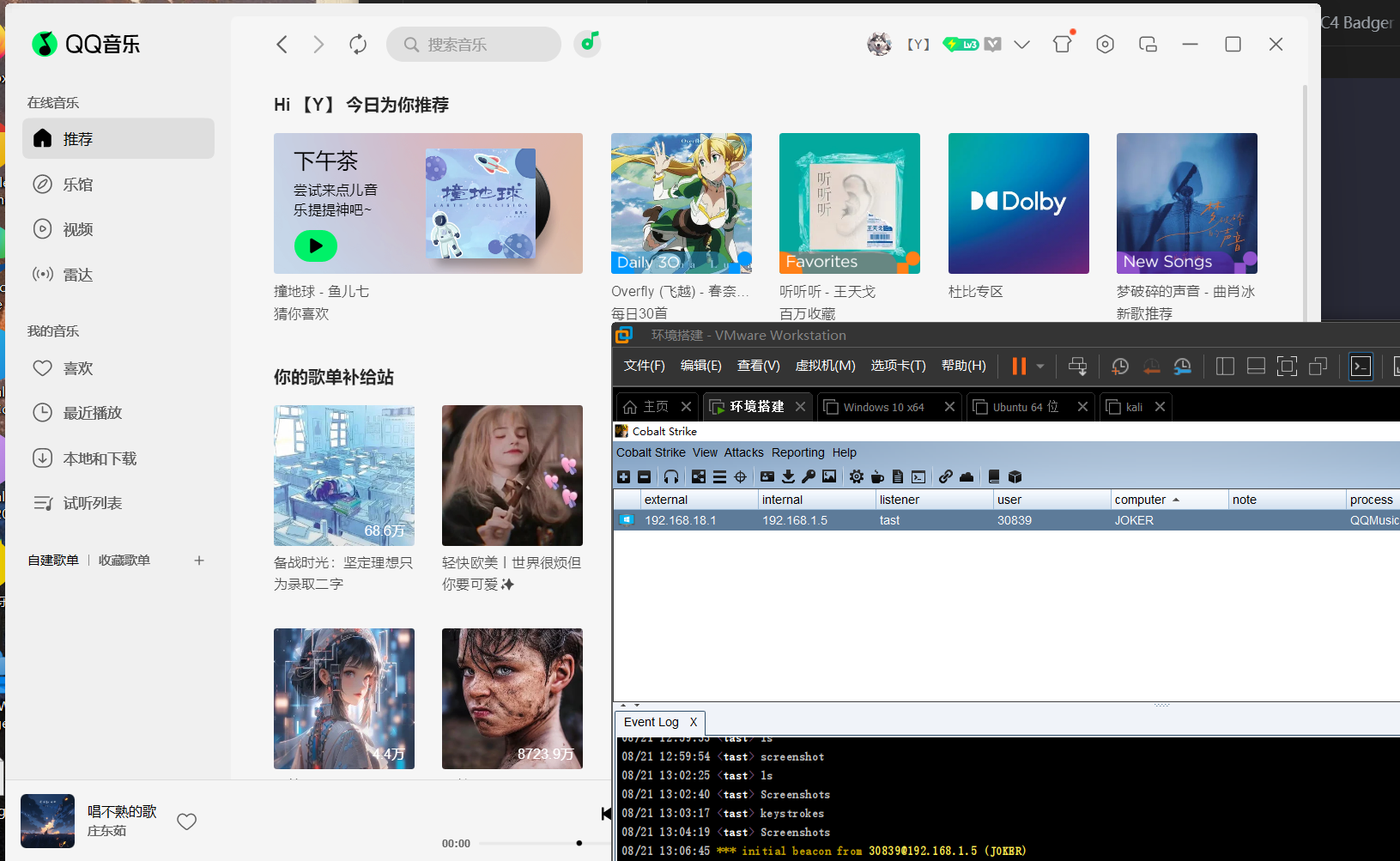Open the credentials manager icon
This screenshot has width=1400, height=861.
click(767, 476)
